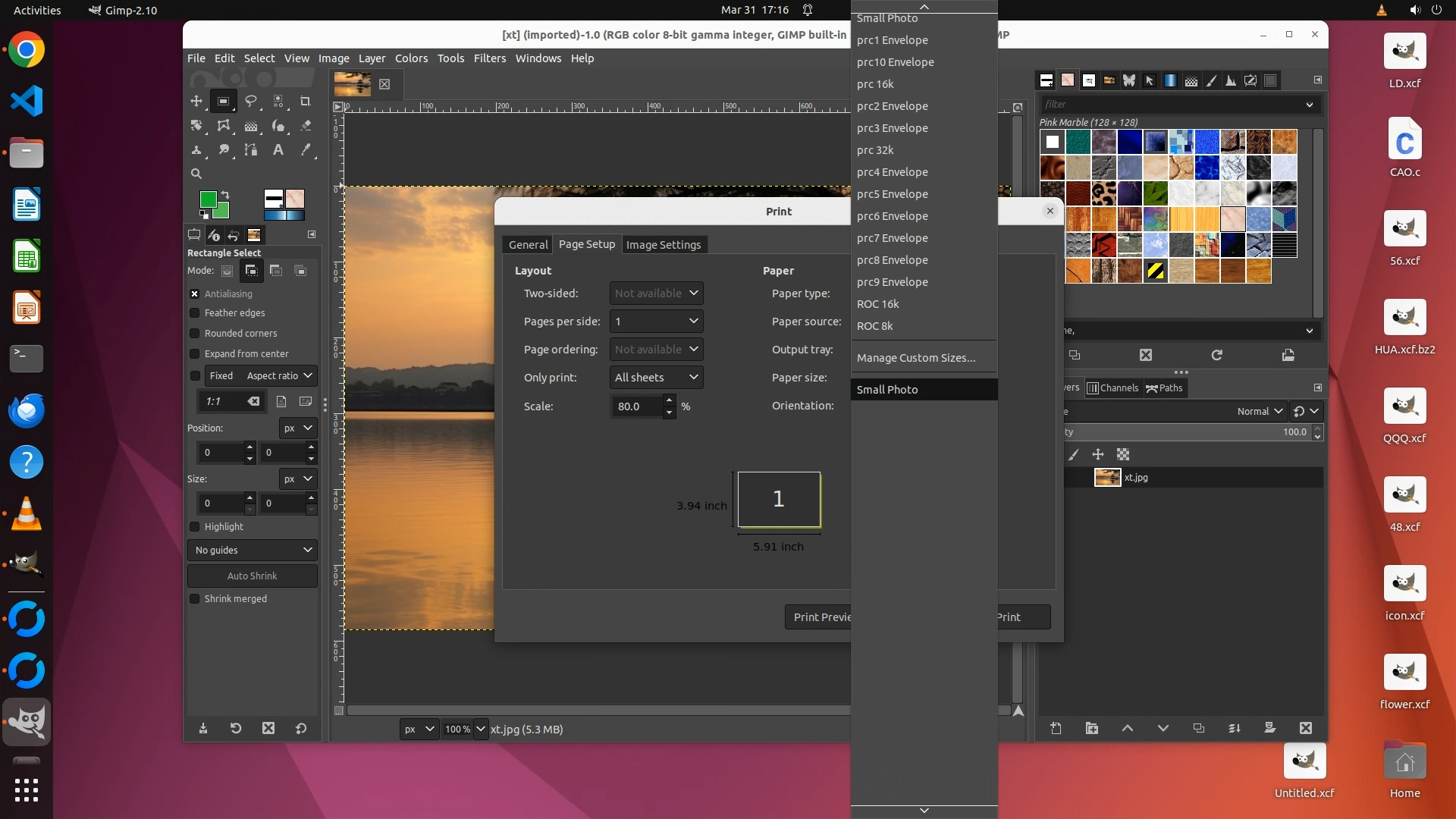Screen dimensions: 1456x819
Task: Enable the Feather edges option
Action: (x=194, y=312)
